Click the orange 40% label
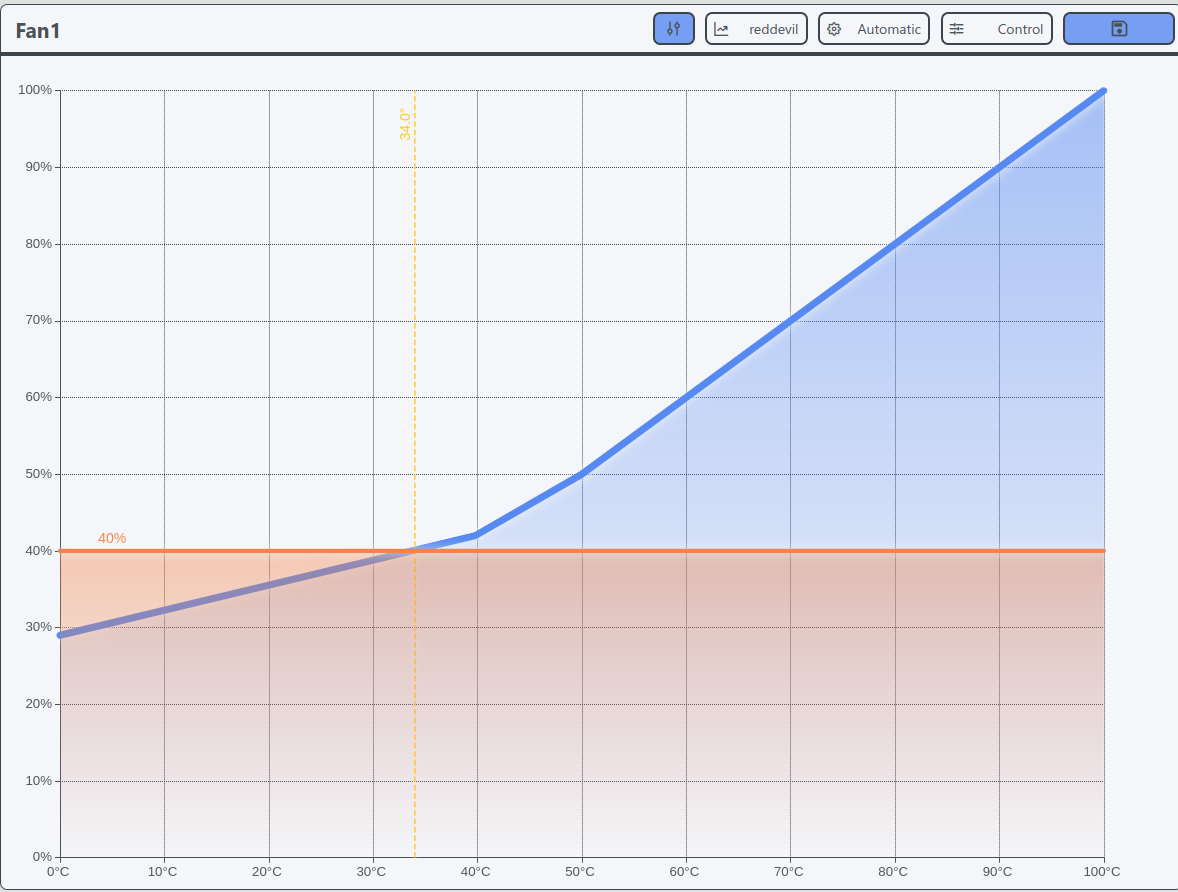Screen dimensions: 1178x892 click(x=112, y=538)
